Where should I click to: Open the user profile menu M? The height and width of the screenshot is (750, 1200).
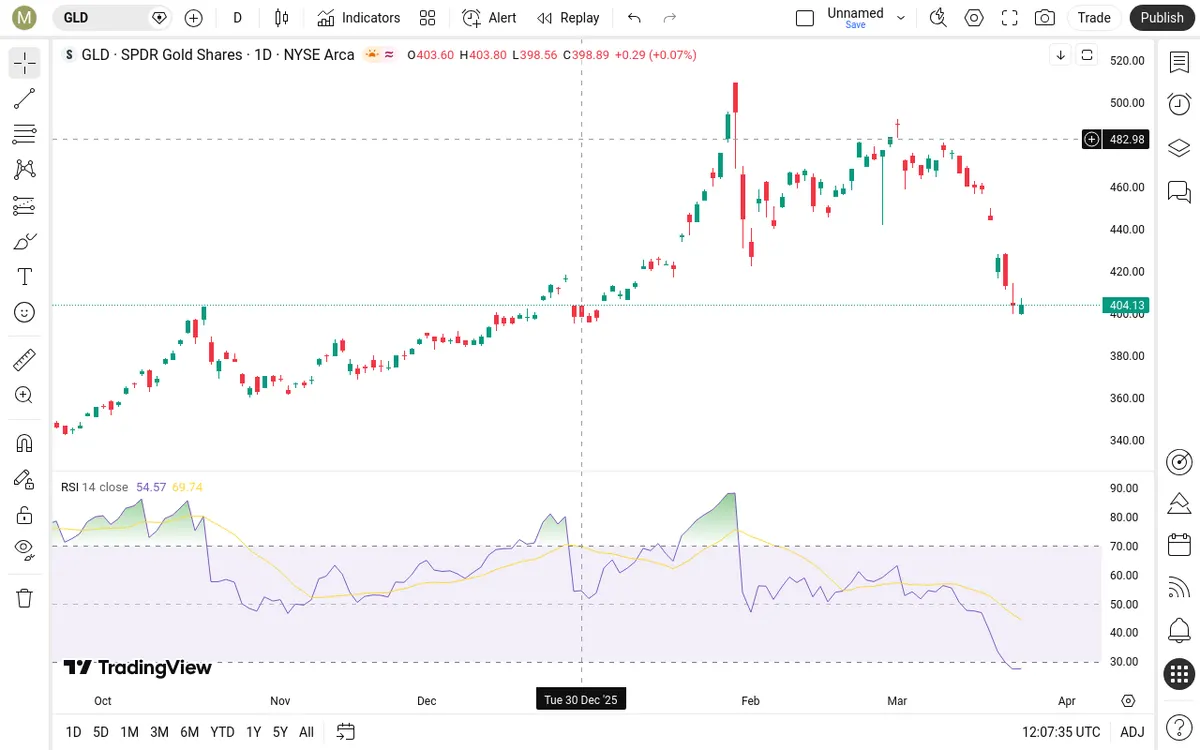click(x=25, y=17)
